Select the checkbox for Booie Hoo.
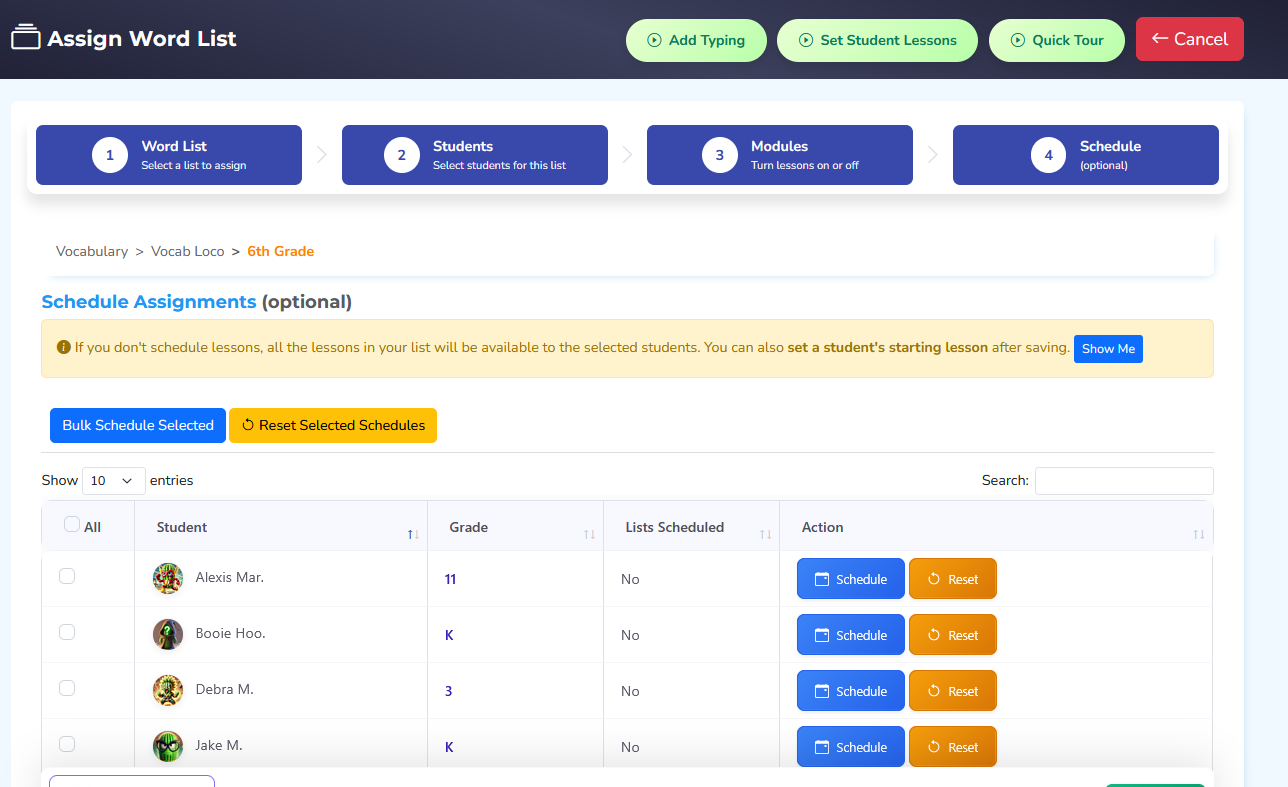The width and height of the screenshot is (1288, 787). pyautogui.click(x=67, y=632)
